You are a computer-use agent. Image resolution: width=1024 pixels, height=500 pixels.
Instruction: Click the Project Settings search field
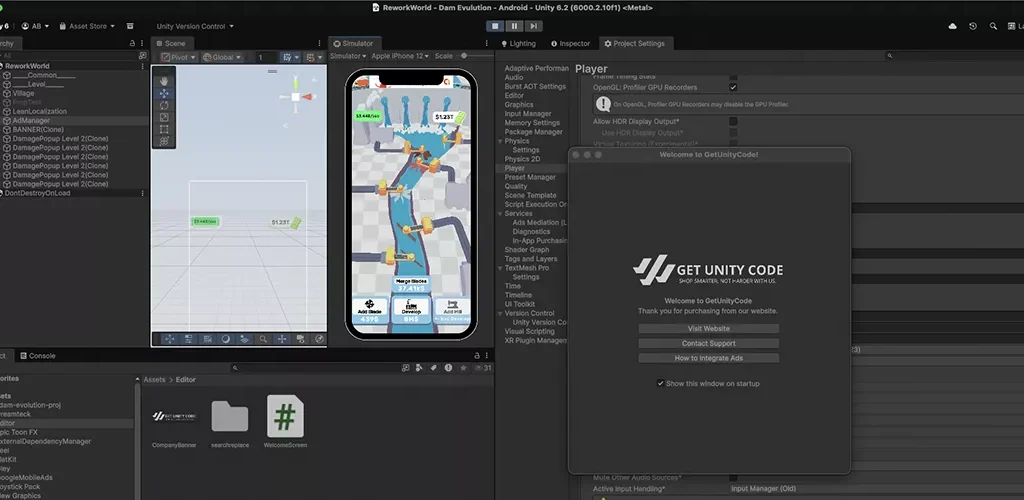(x=953, y=56)
